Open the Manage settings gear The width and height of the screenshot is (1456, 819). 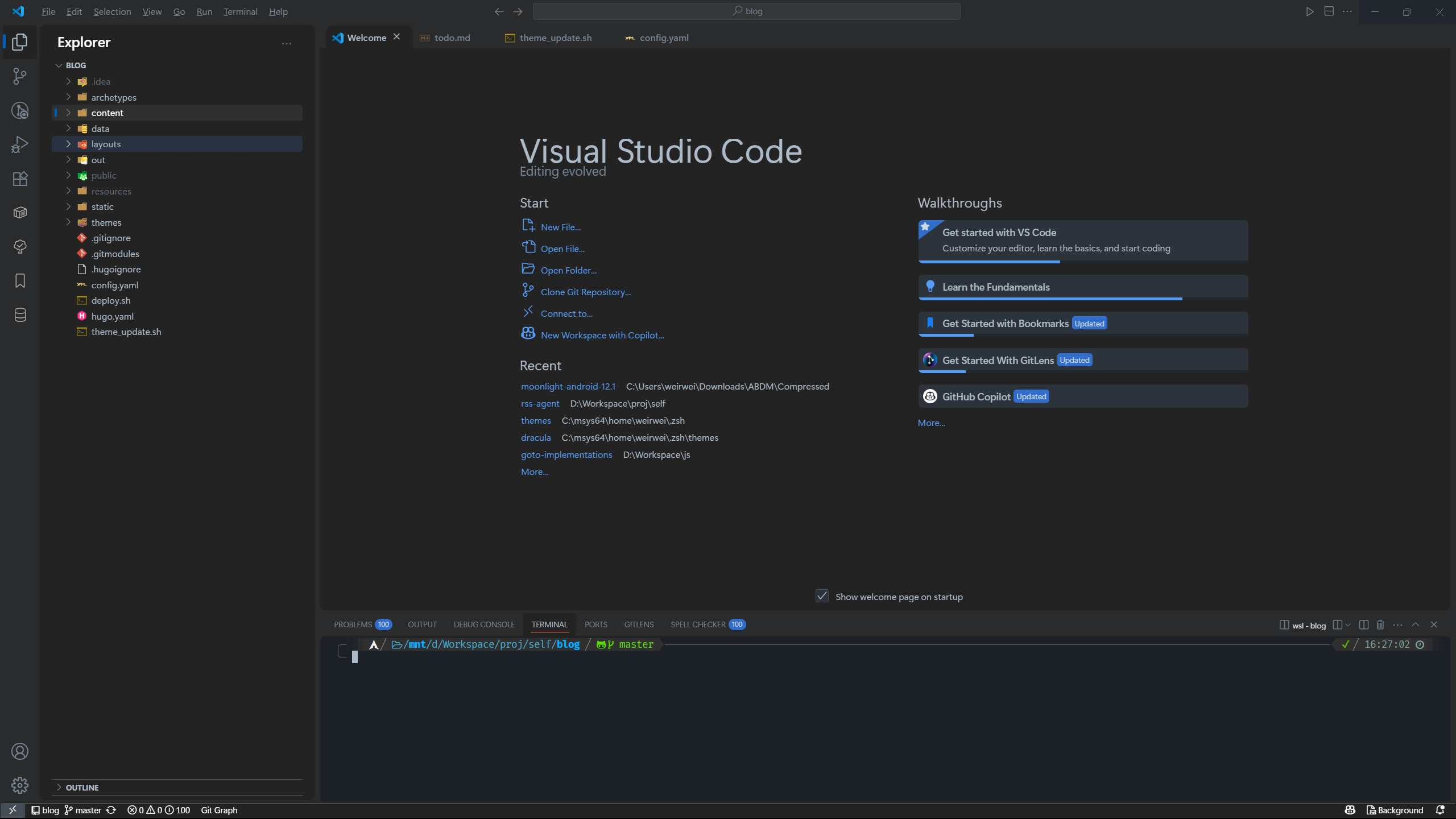[x=20, y=785]
